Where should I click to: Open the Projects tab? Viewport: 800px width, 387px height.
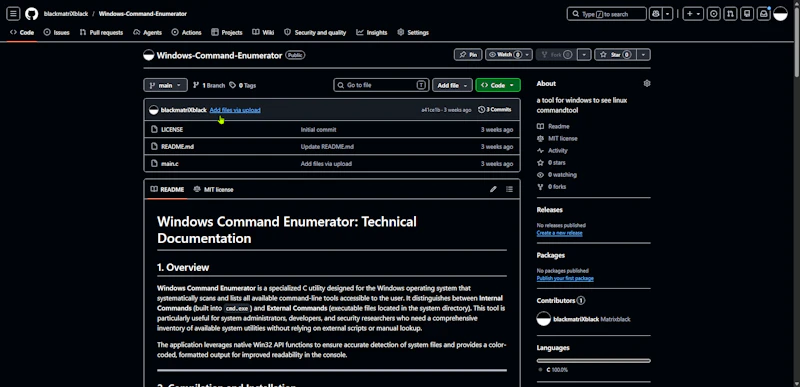pyautogui.click(x=227, y=33)
